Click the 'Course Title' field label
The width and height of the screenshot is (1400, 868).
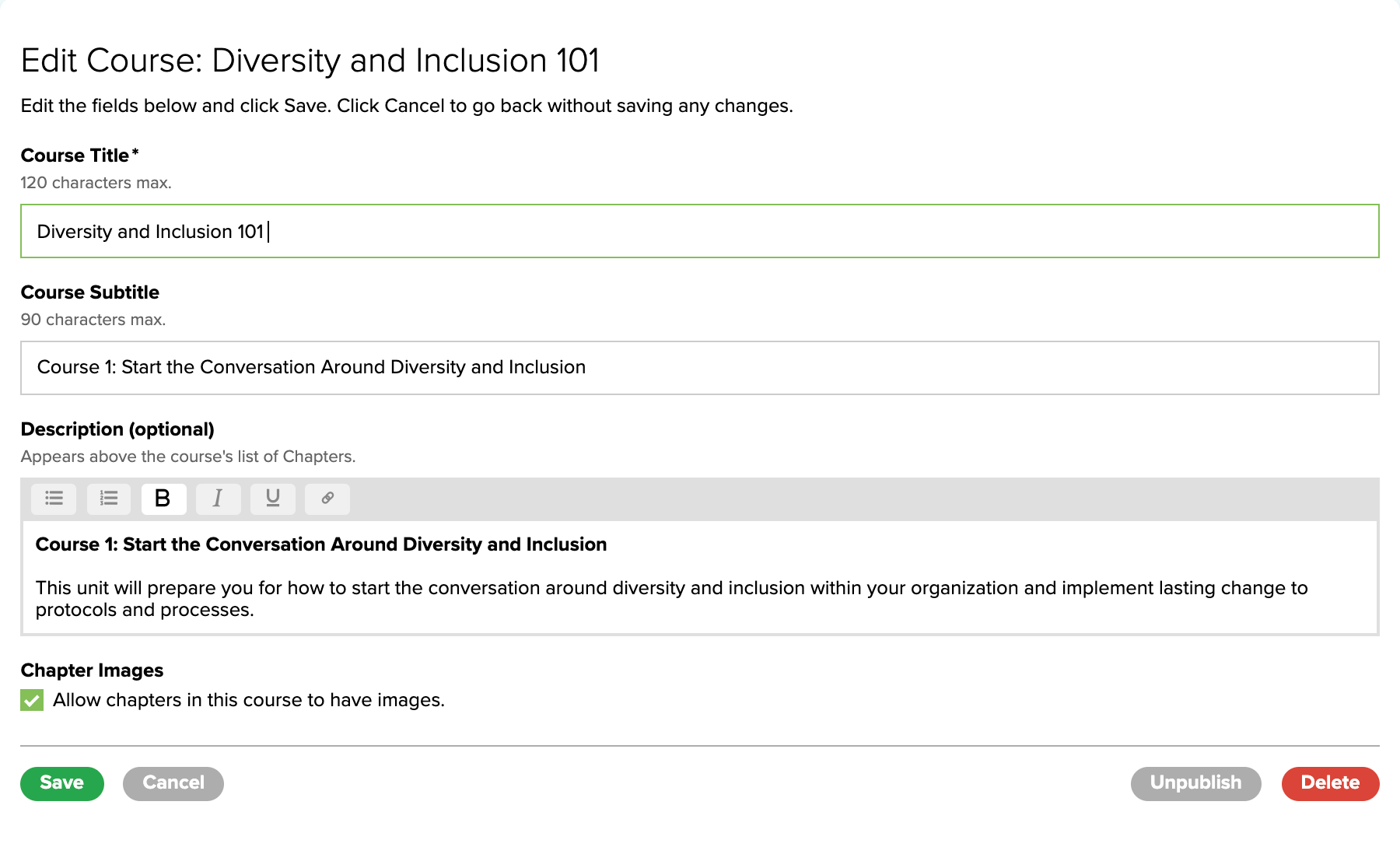pos(75,156)
